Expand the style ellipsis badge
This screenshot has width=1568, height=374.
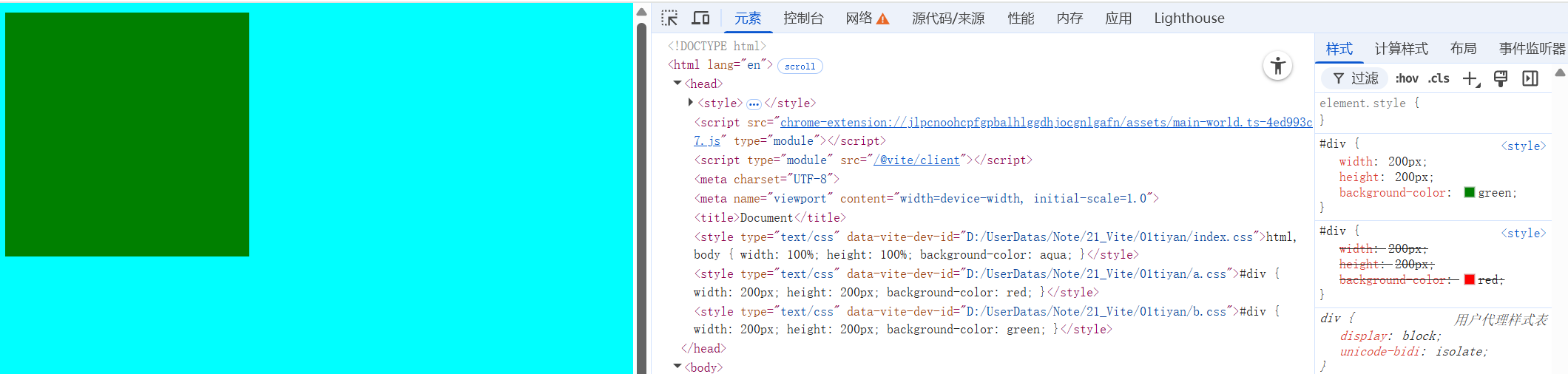(753, 104)
